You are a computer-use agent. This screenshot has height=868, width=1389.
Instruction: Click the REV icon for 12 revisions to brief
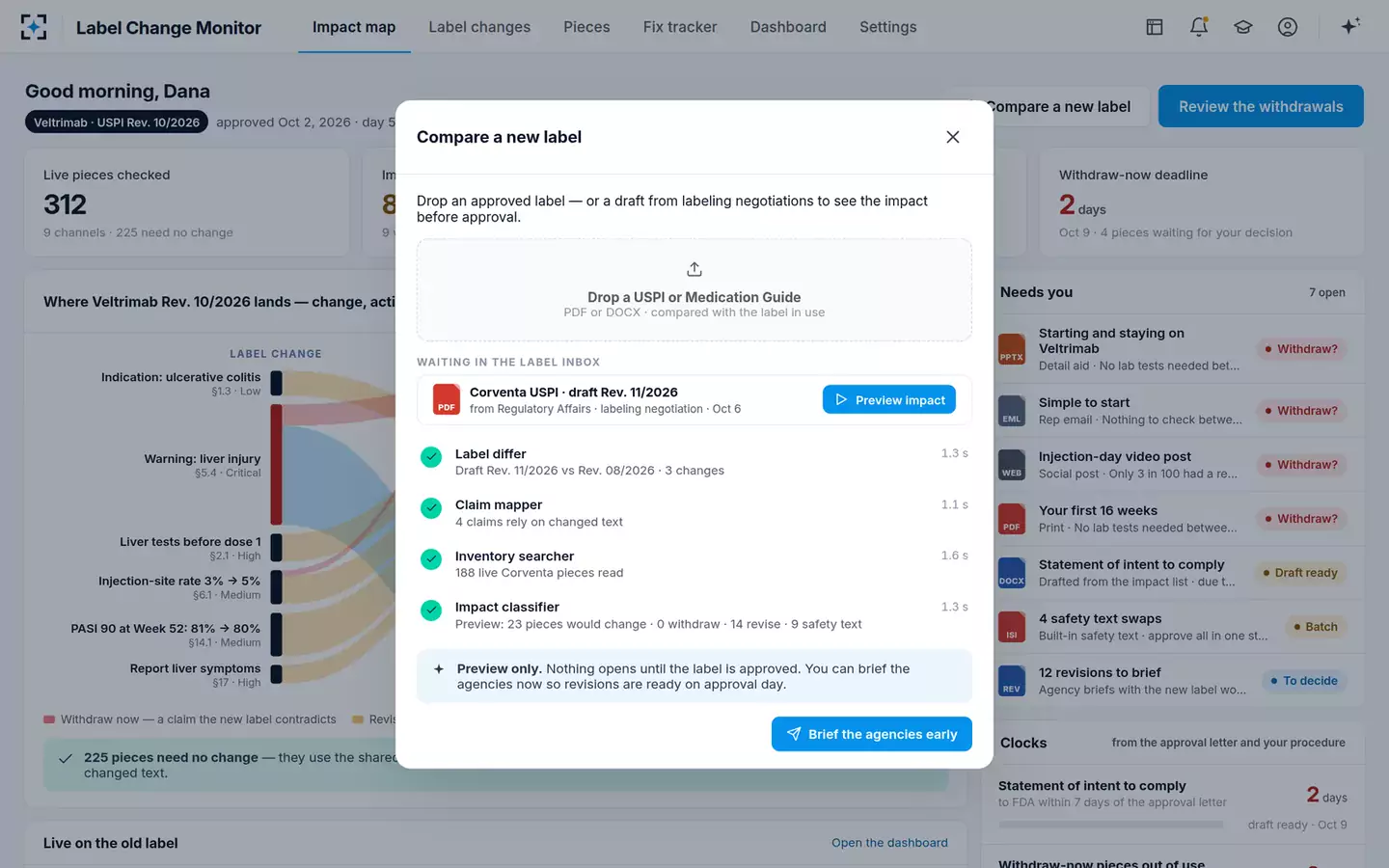coord(1012,681)
